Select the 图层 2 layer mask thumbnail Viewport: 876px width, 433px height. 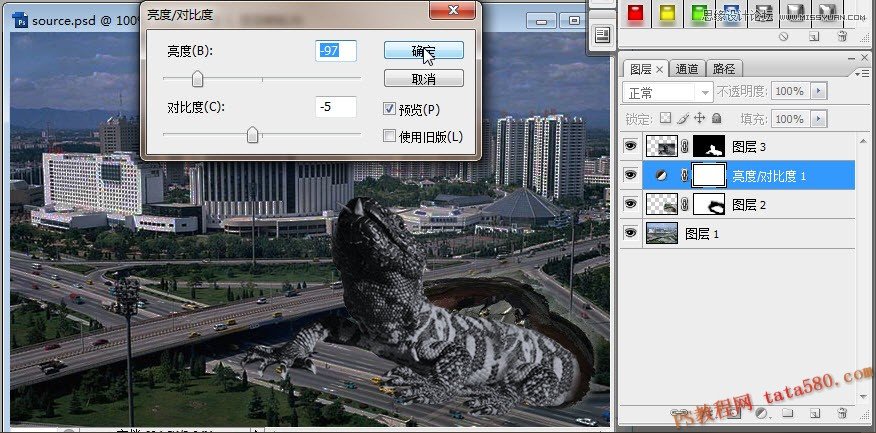pyautogui.click(x=709, y=204)
